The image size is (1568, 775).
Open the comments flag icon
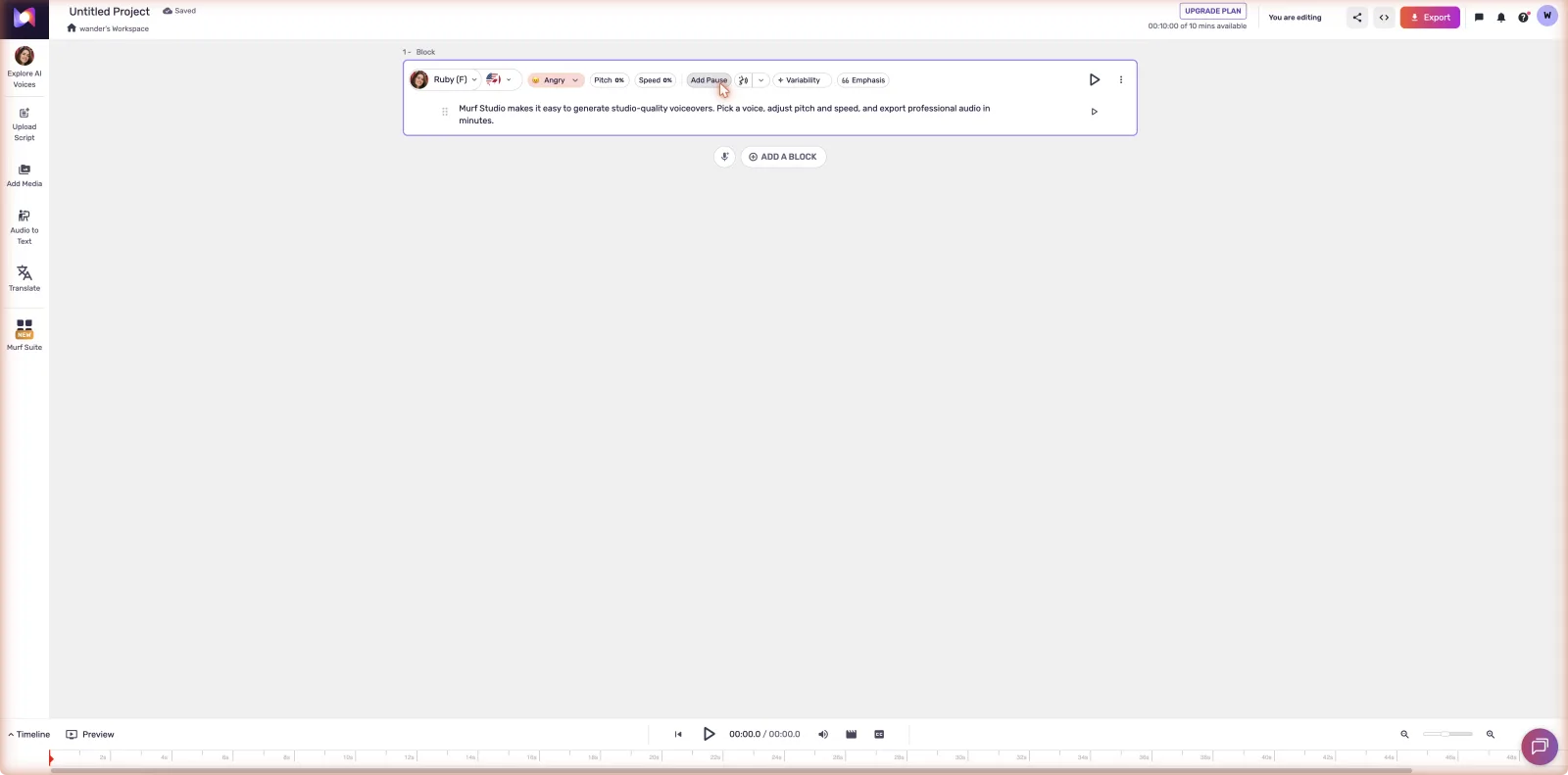[x=1479, y=18]
